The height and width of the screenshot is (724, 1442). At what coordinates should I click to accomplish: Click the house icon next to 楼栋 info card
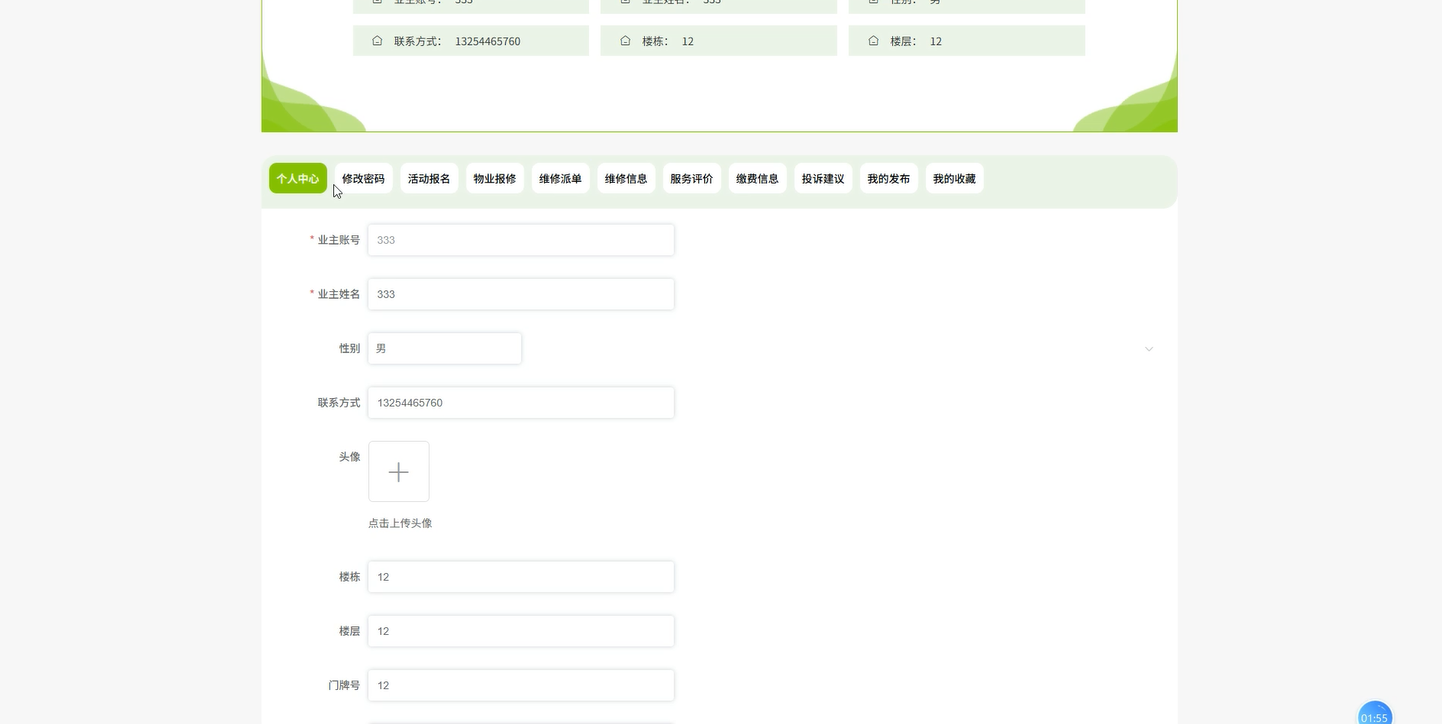[x=624, y=41]
